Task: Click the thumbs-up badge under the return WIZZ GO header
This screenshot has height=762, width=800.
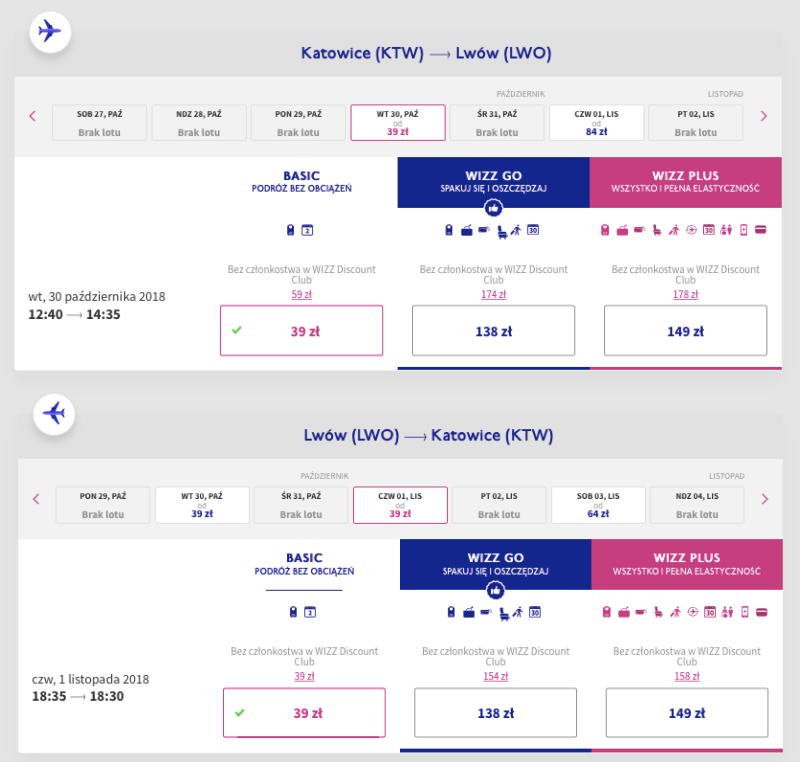Action: coord(495,591)
